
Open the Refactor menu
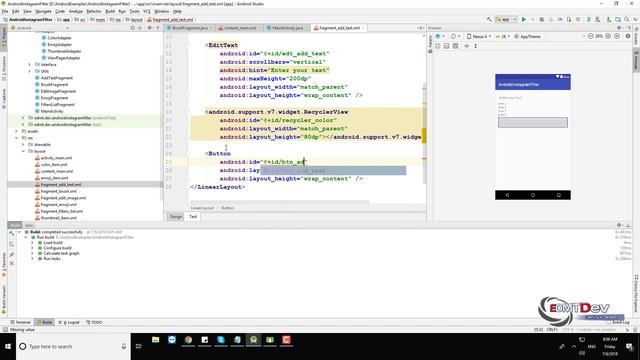click(x=94, y=11)
